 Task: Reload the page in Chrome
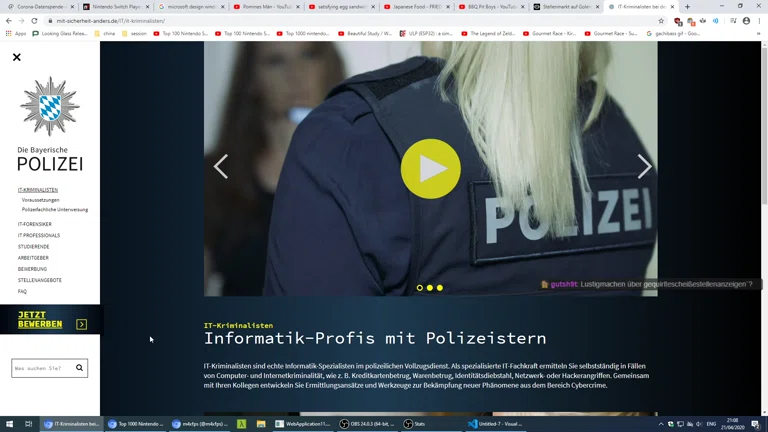coord(34,20)
